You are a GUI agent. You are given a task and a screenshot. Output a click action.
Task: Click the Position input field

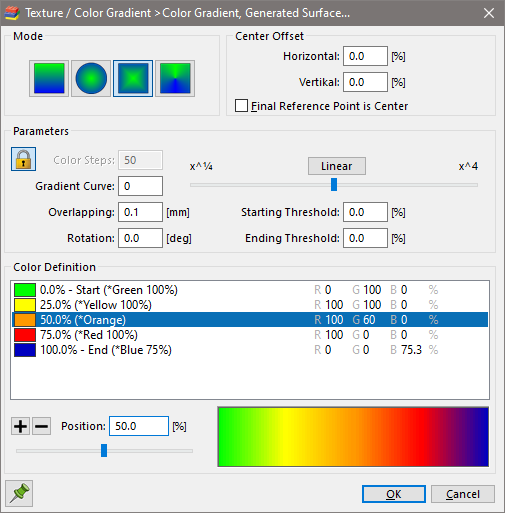[139, 426]
